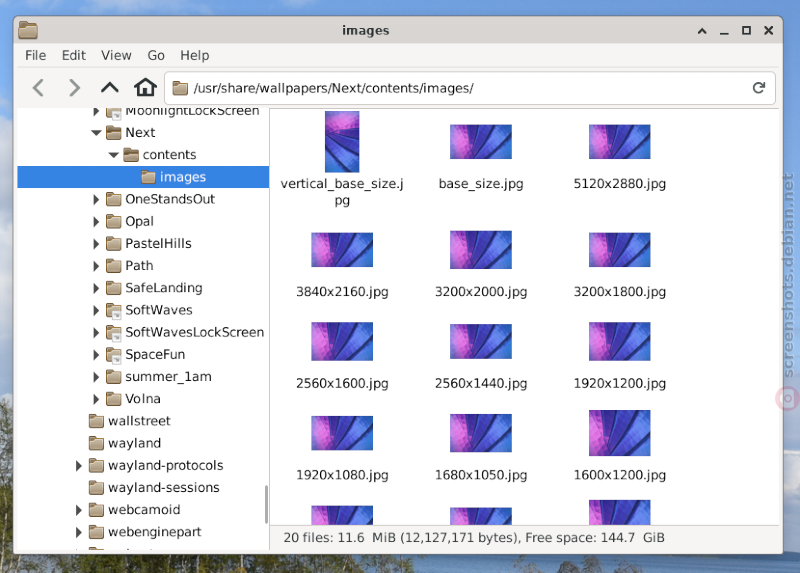Screen dimensions: 800x573
Task: Go back with the left arrow button
Action: pos(38,88)
